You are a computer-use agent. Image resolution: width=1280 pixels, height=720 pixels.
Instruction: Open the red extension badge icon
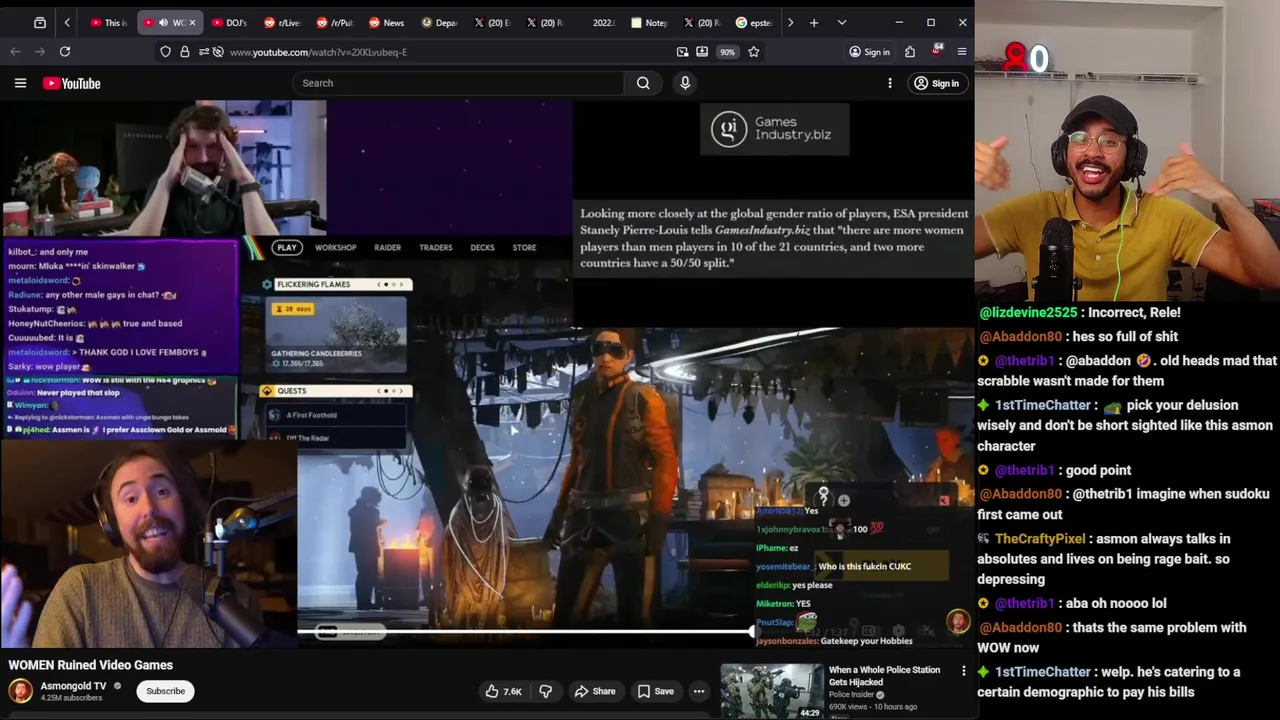tap(937, 51)
